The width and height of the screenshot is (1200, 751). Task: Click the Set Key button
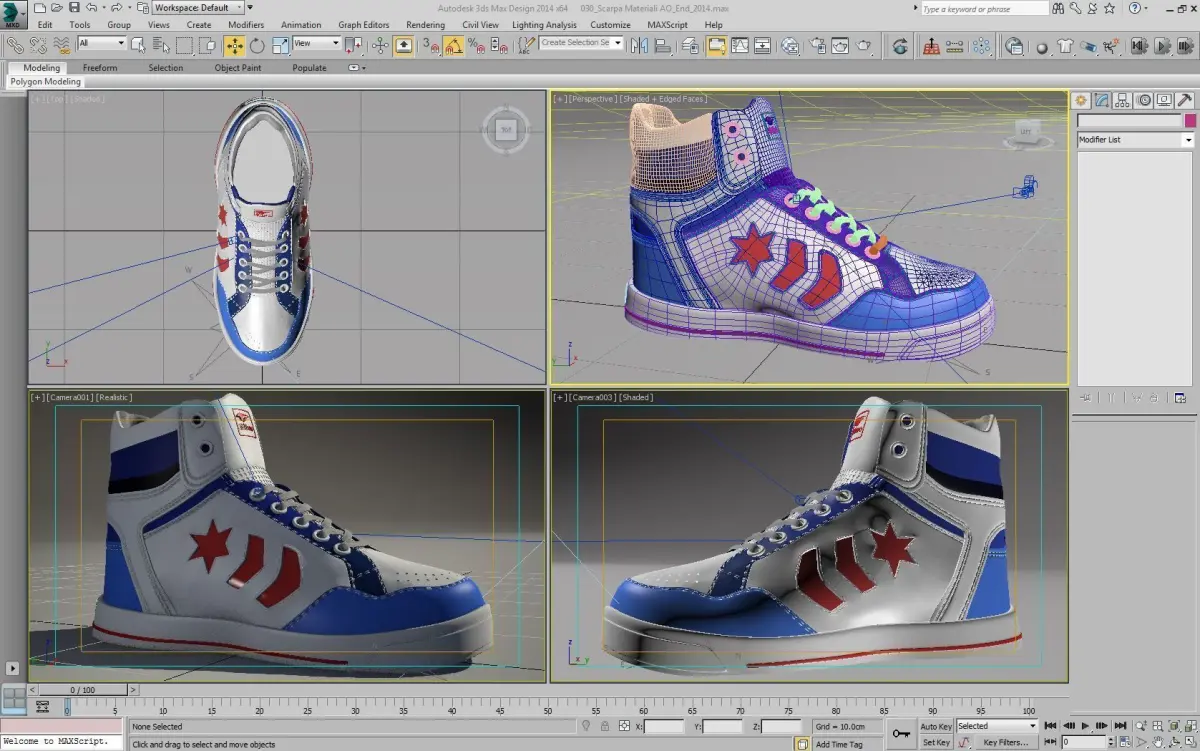pyautogui.click(x=937, y=743)
